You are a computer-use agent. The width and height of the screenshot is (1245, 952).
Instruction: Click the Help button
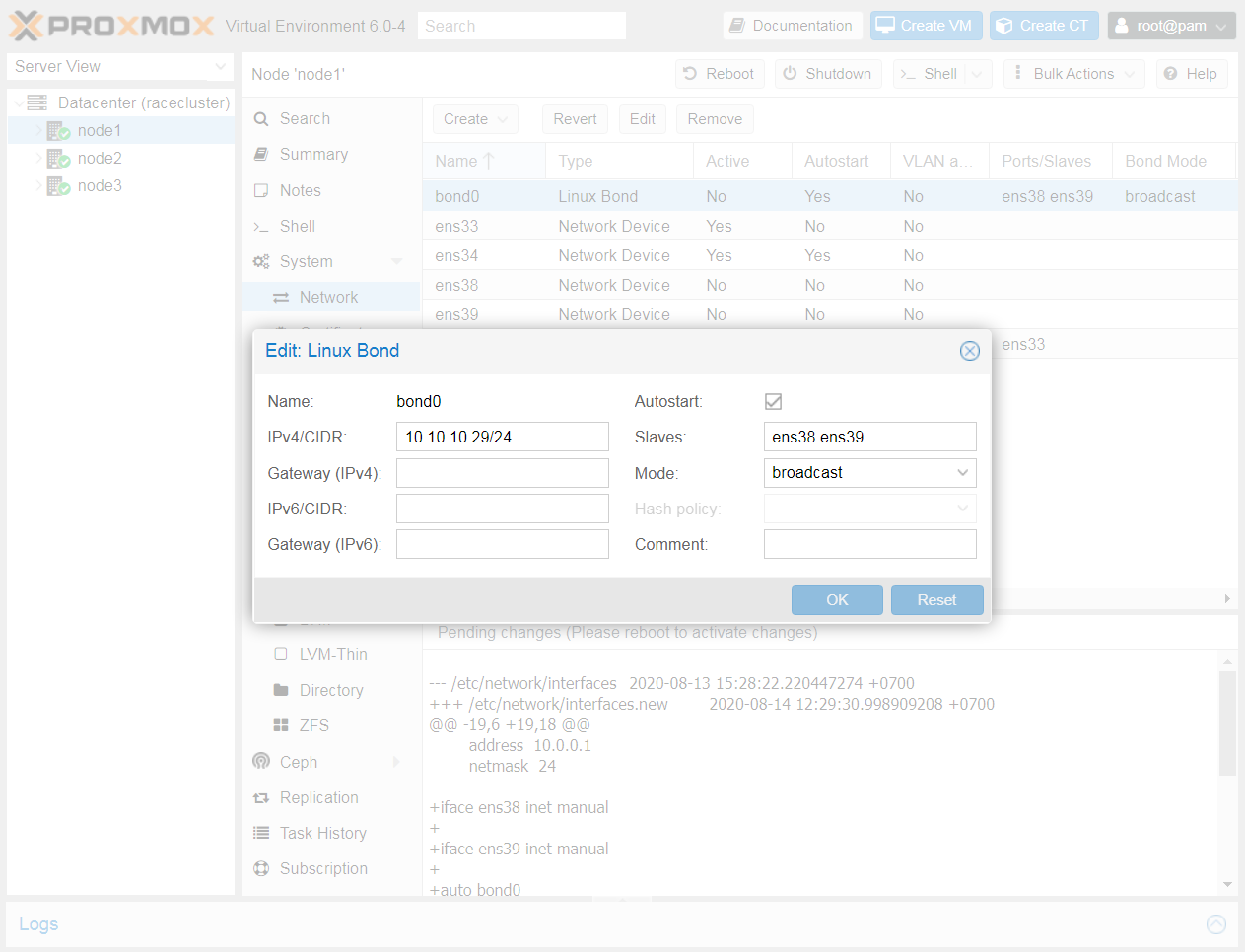tap(1192, 74)
